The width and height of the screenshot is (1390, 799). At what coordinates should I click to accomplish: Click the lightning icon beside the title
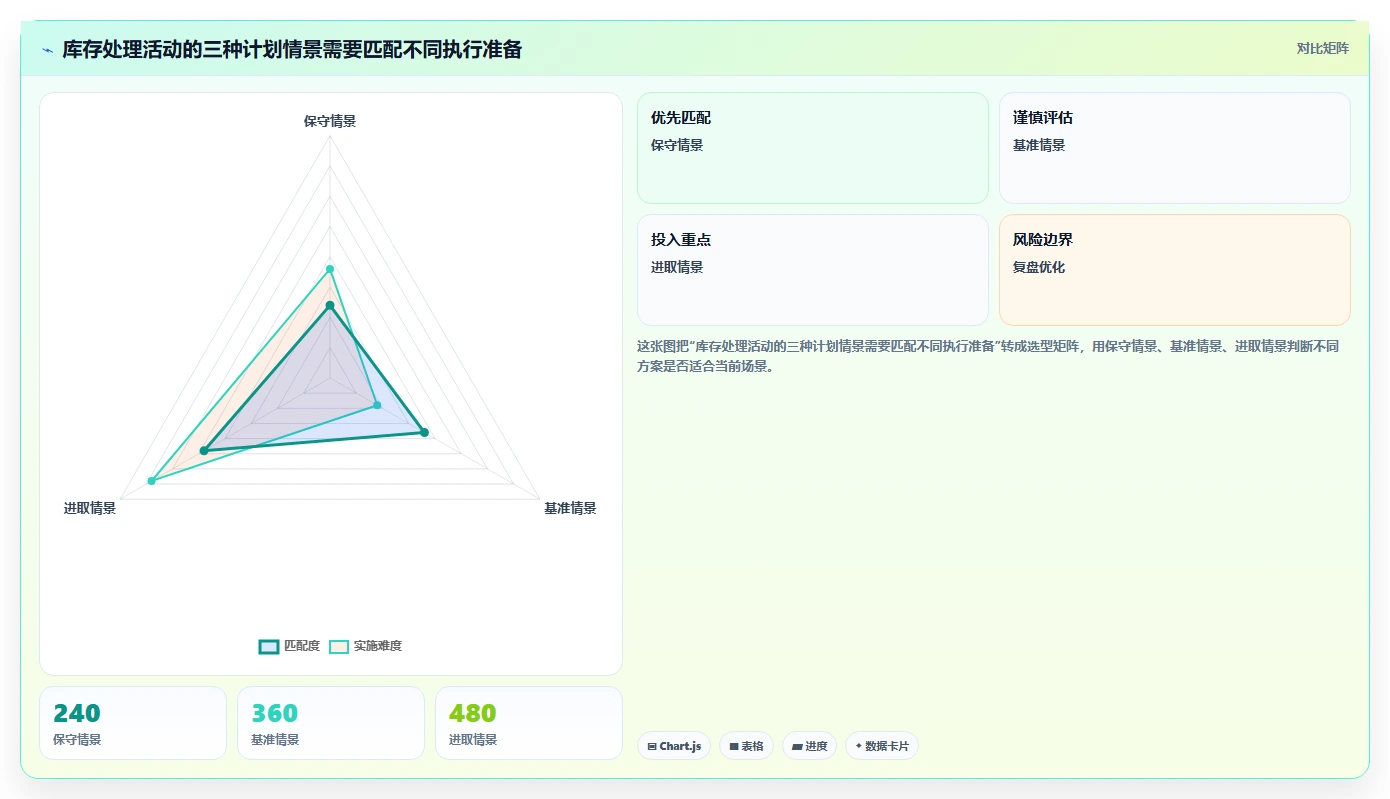pos(47,50)
